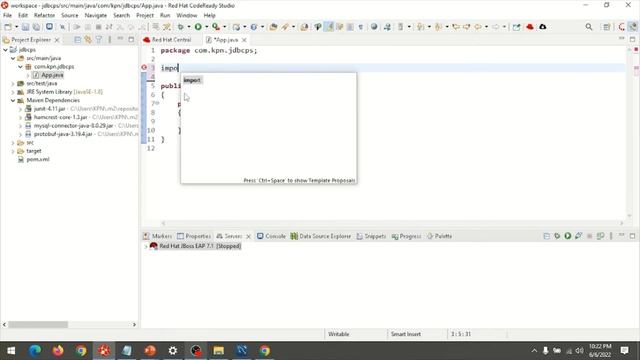Image resolution: width=640 pixels, height=360 pixels.
Task: Open the Debug dropdown arrow
Action: click(189, 27)
